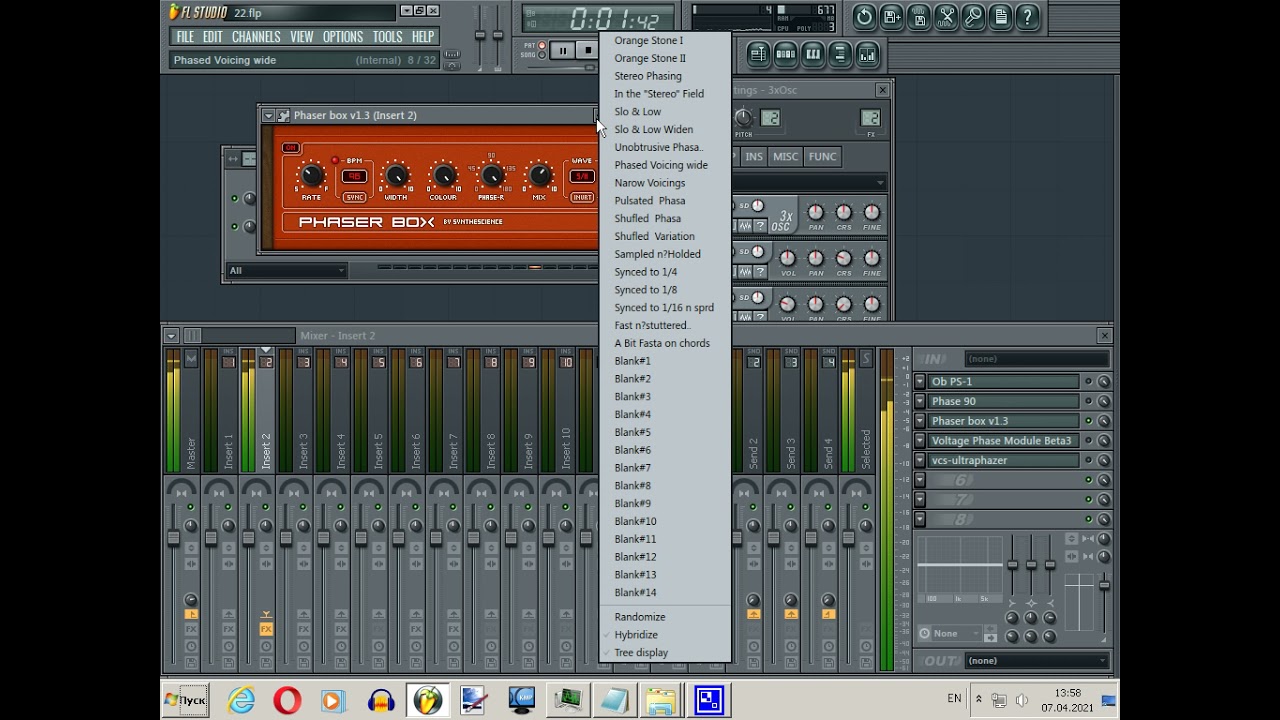1280x720 pixels.
Task: Switch to the MISC tab in channel settings
Action: click(785, 157)
